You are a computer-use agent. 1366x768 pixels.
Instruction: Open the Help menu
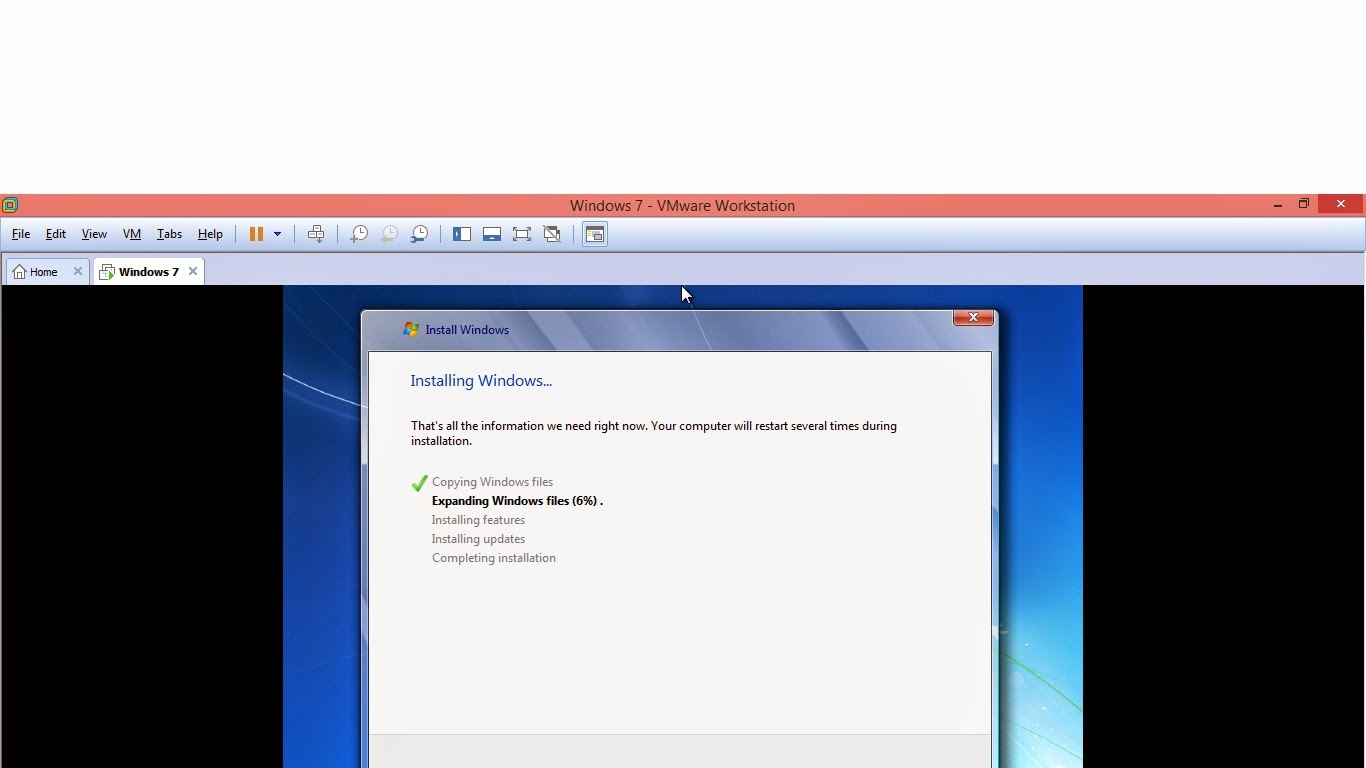210,234
